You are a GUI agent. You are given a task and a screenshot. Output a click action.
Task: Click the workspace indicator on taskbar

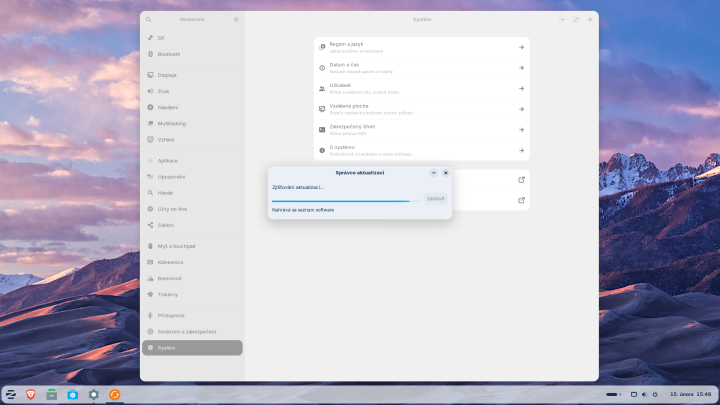coord(613,394)
